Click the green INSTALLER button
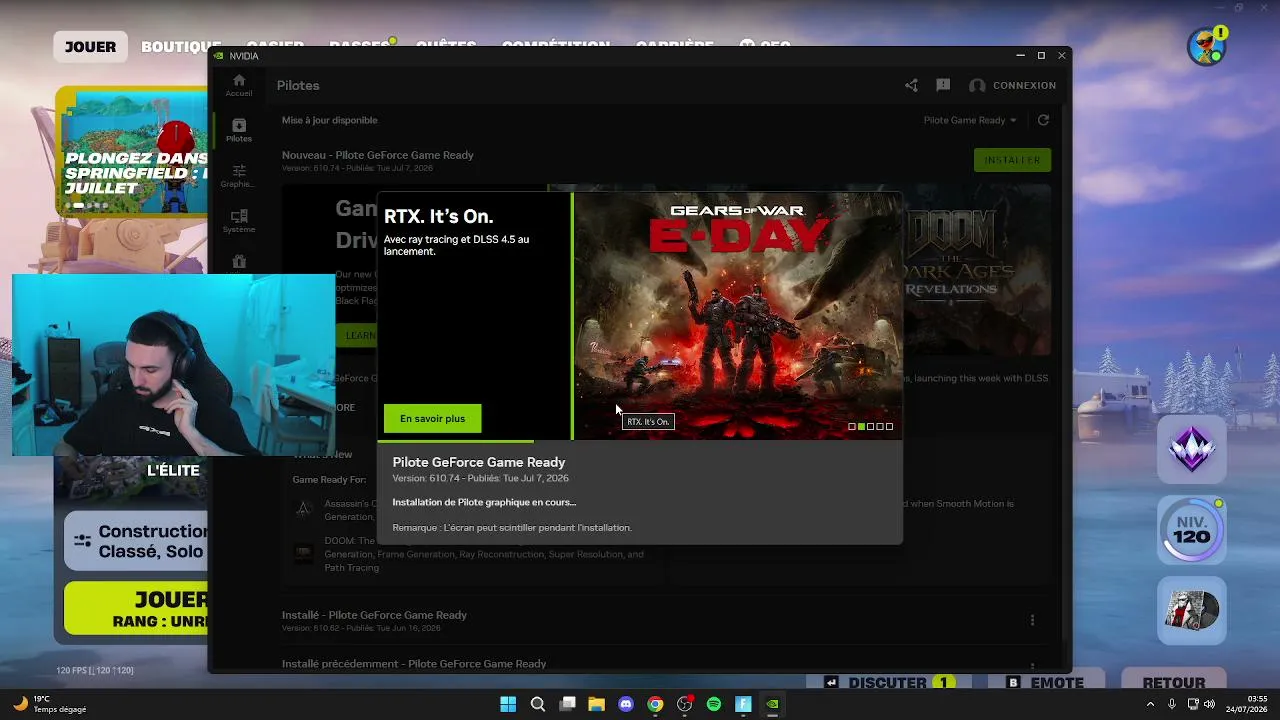This screenshot has width=1280, height=720. point(1012,160)
